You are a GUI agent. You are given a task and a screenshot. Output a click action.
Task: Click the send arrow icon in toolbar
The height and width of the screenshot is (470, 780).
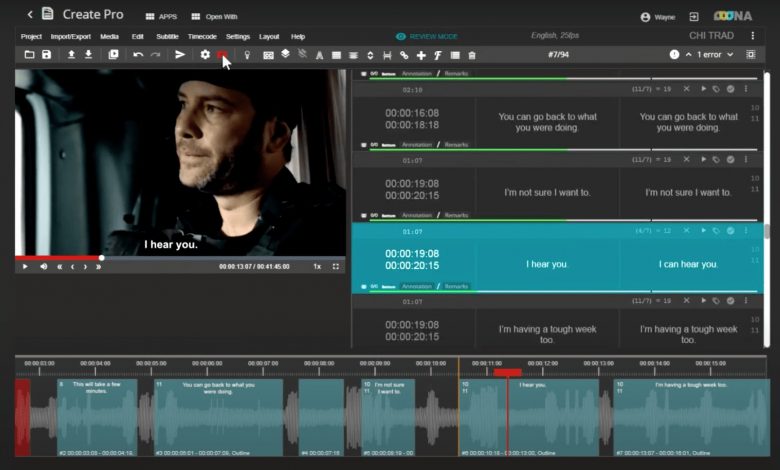180,54
